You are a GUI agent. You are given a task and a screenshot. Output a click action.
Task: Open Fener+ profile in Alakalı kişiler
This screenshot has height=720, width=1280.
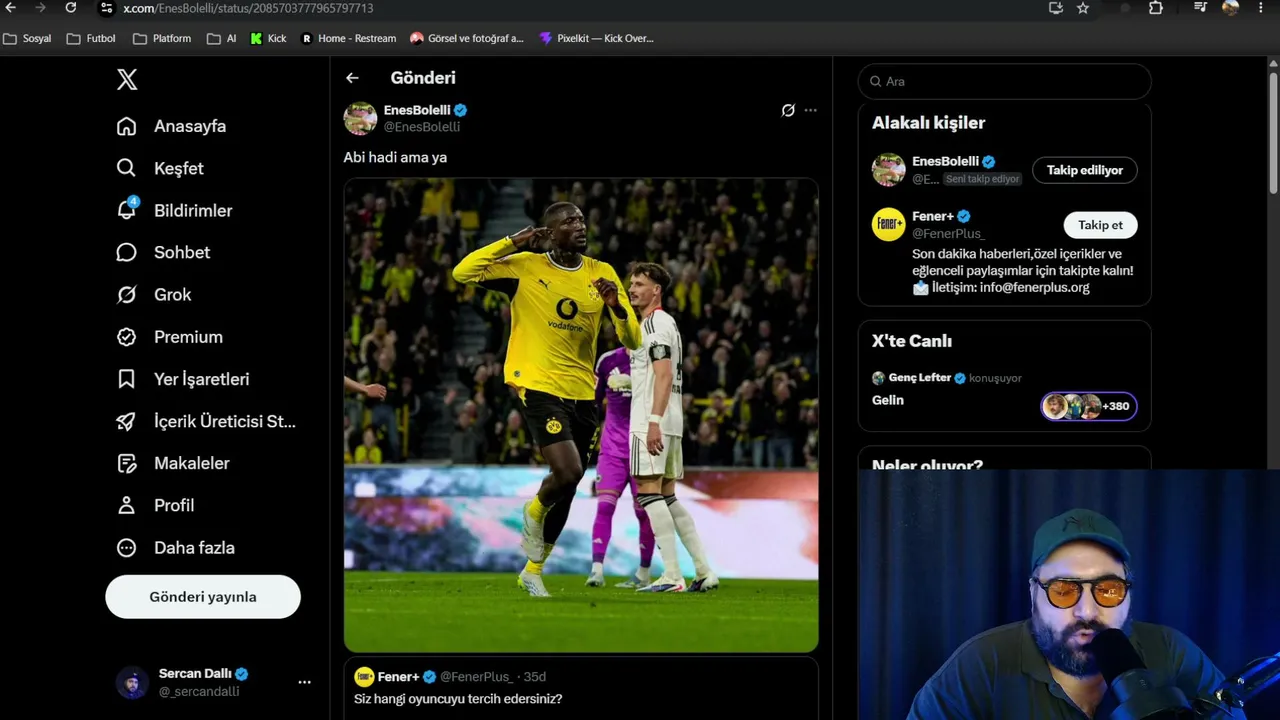tap(933, 216)
